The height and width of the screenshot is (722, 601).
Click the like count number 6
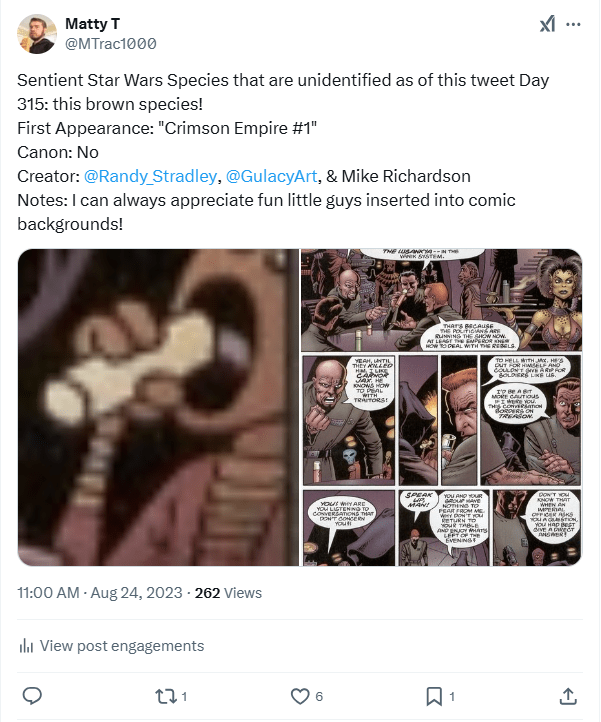319,696
